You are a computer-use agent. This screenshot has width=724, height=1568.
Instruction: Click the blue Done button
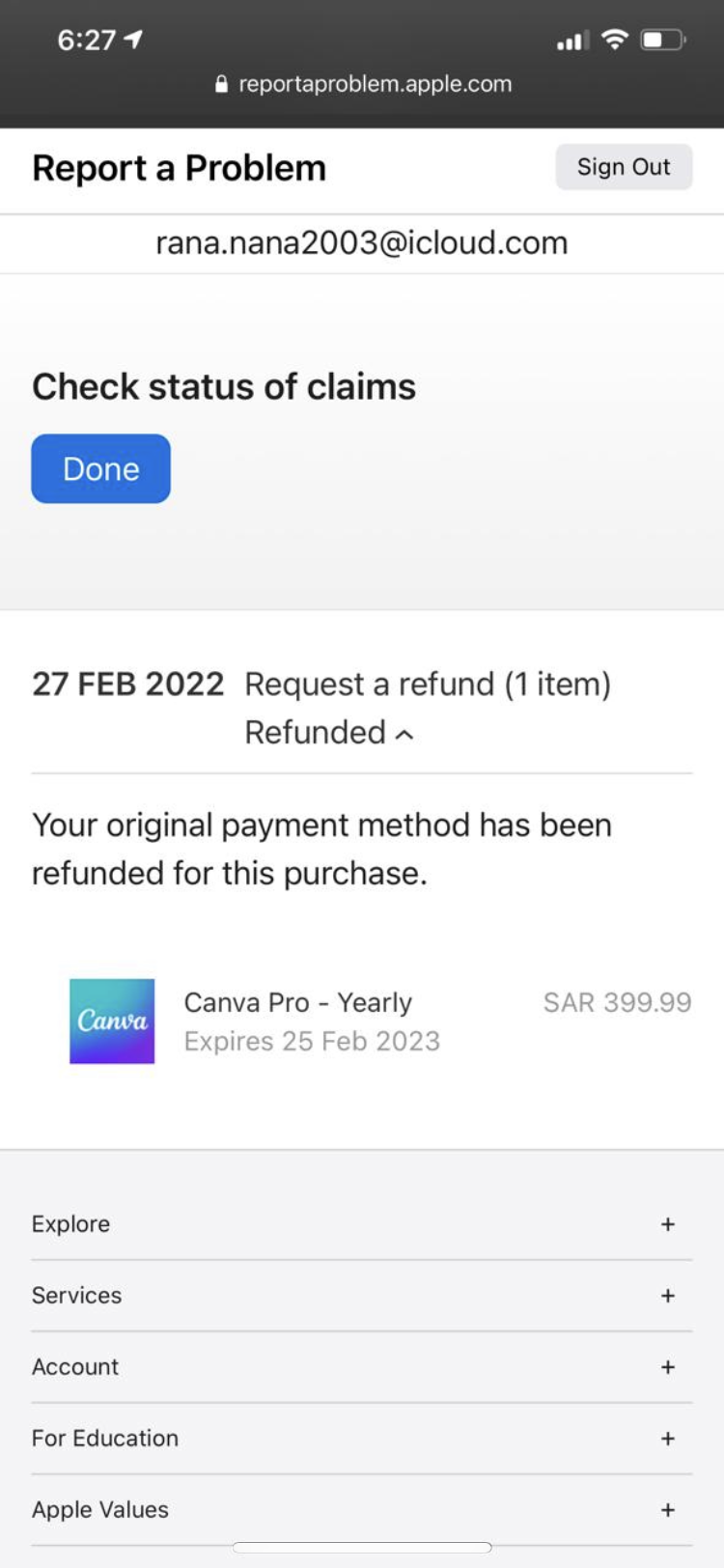pyautogui.click(x=101, y=468)
